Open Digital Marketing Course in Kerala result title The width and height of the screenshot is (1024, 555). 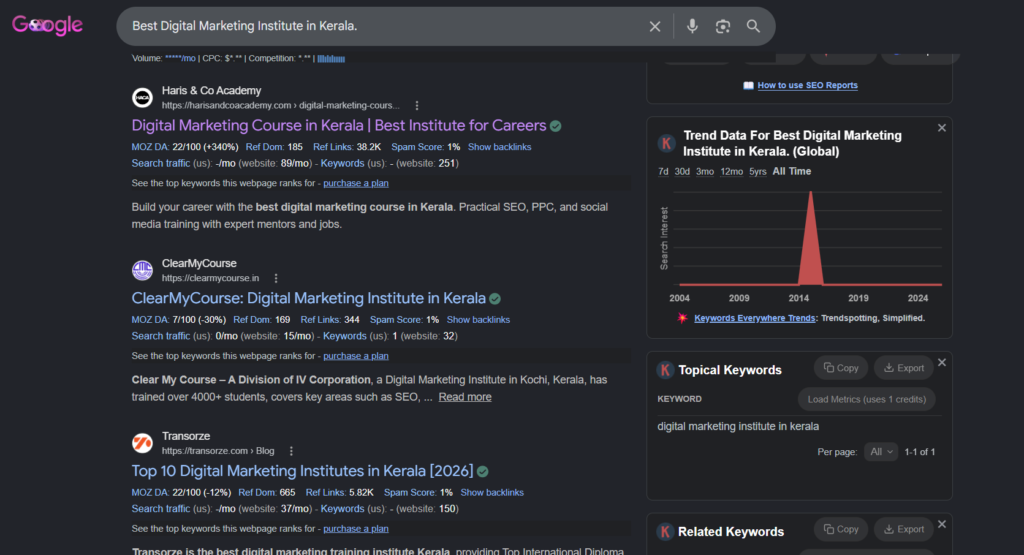point(339,125)
